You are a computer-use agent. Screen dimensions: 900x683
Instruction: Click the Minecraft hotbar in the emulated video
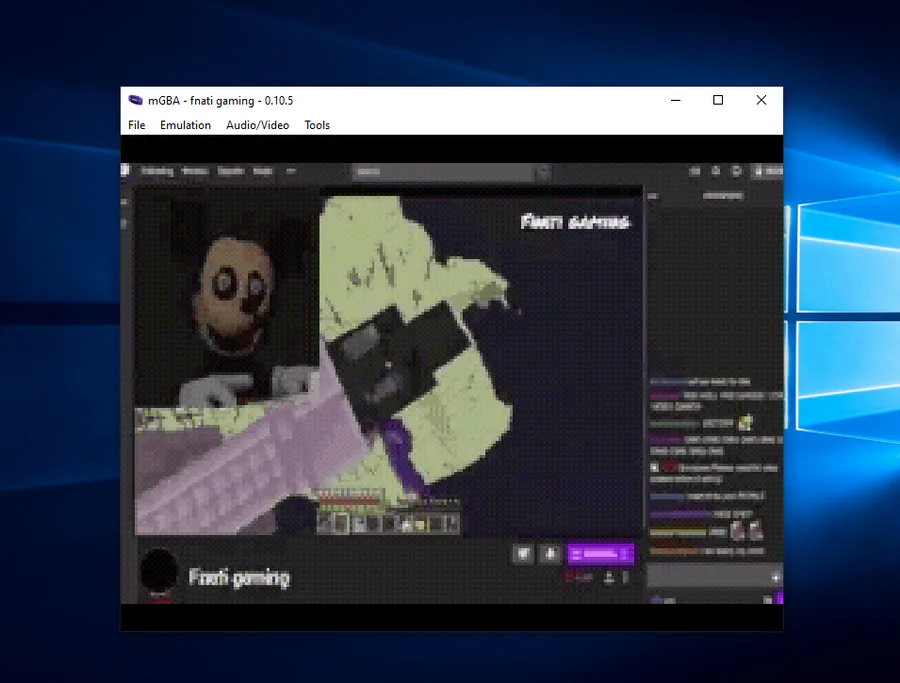pyautogui.click(x=389, y=523)
